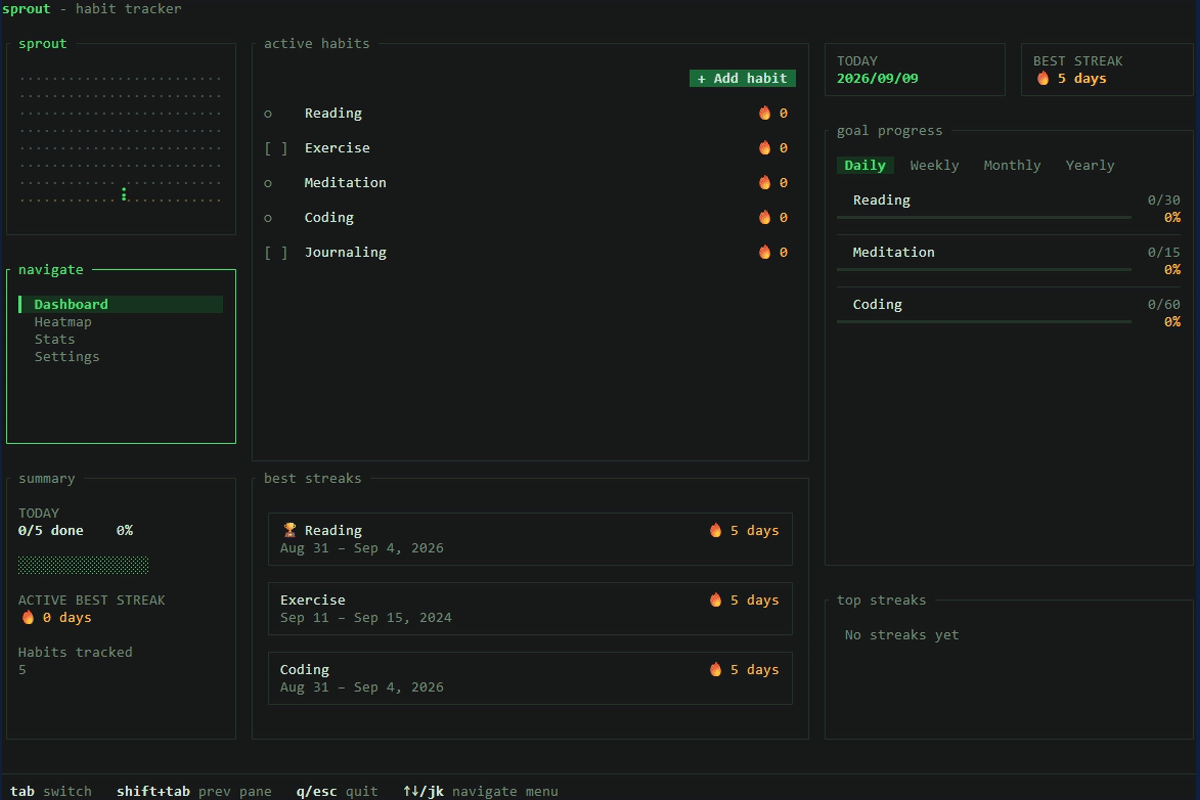
Task: Toggle the Reading habit circle marker
Action: pos(268,114)
